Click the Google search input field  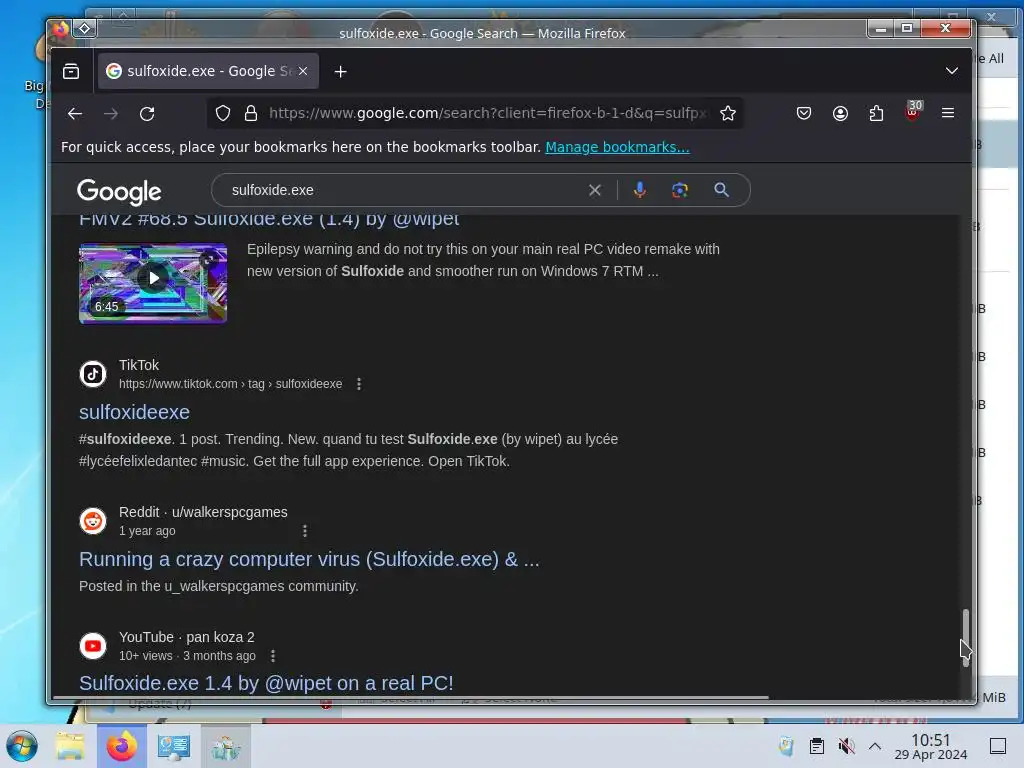[405, 190]
